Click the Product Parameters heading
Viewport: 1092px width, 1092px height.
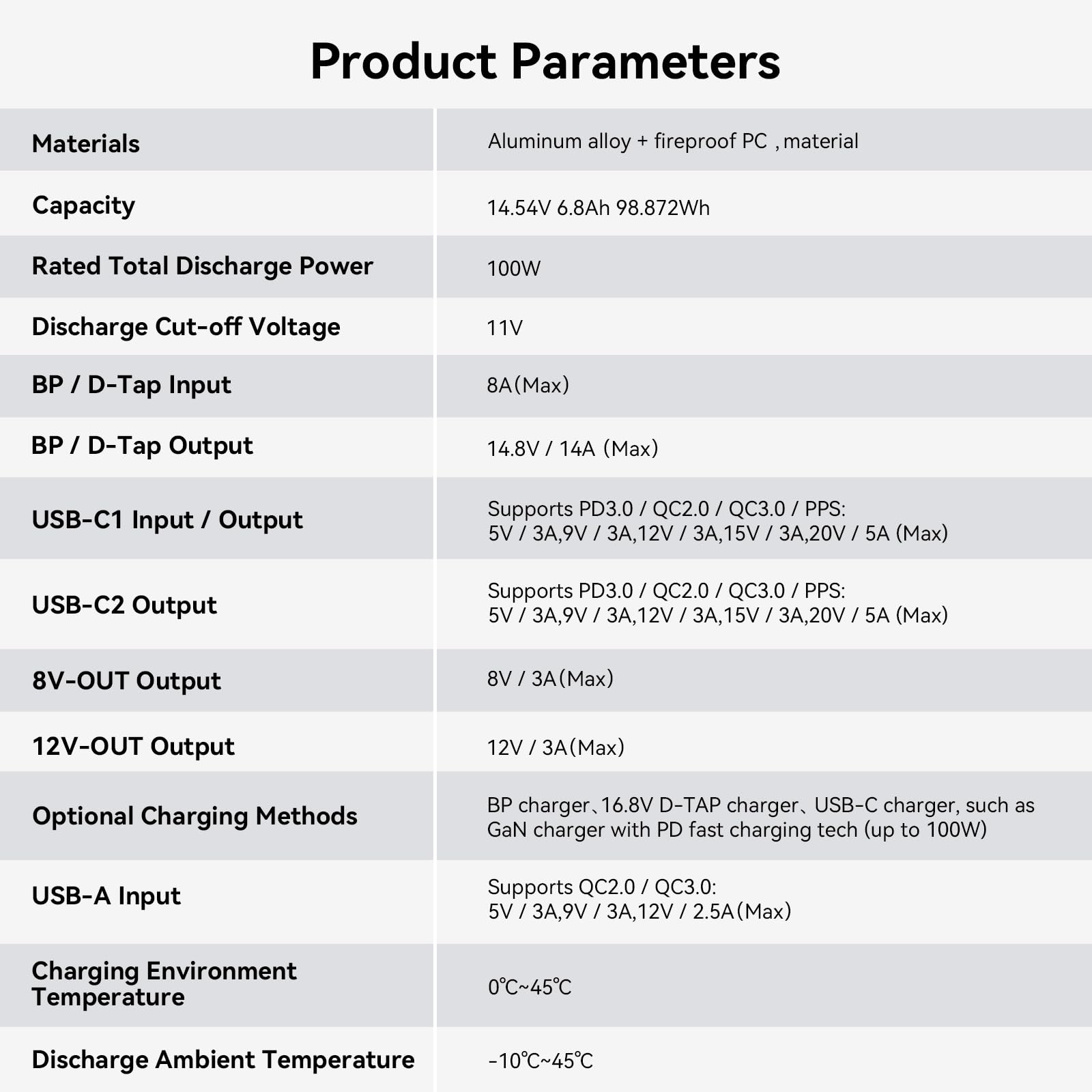pos(545,61)
